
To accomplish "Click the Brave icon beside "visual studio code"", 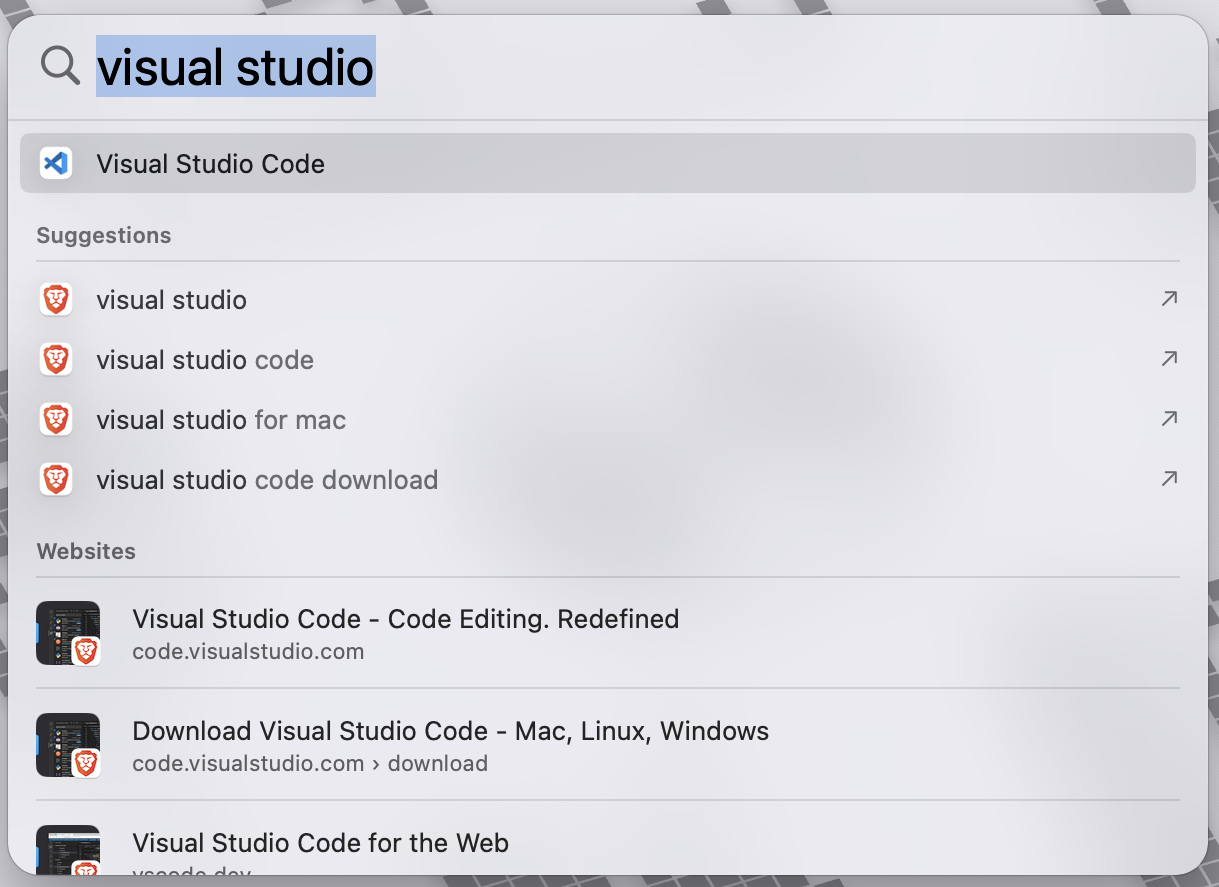I will (56, 360).
